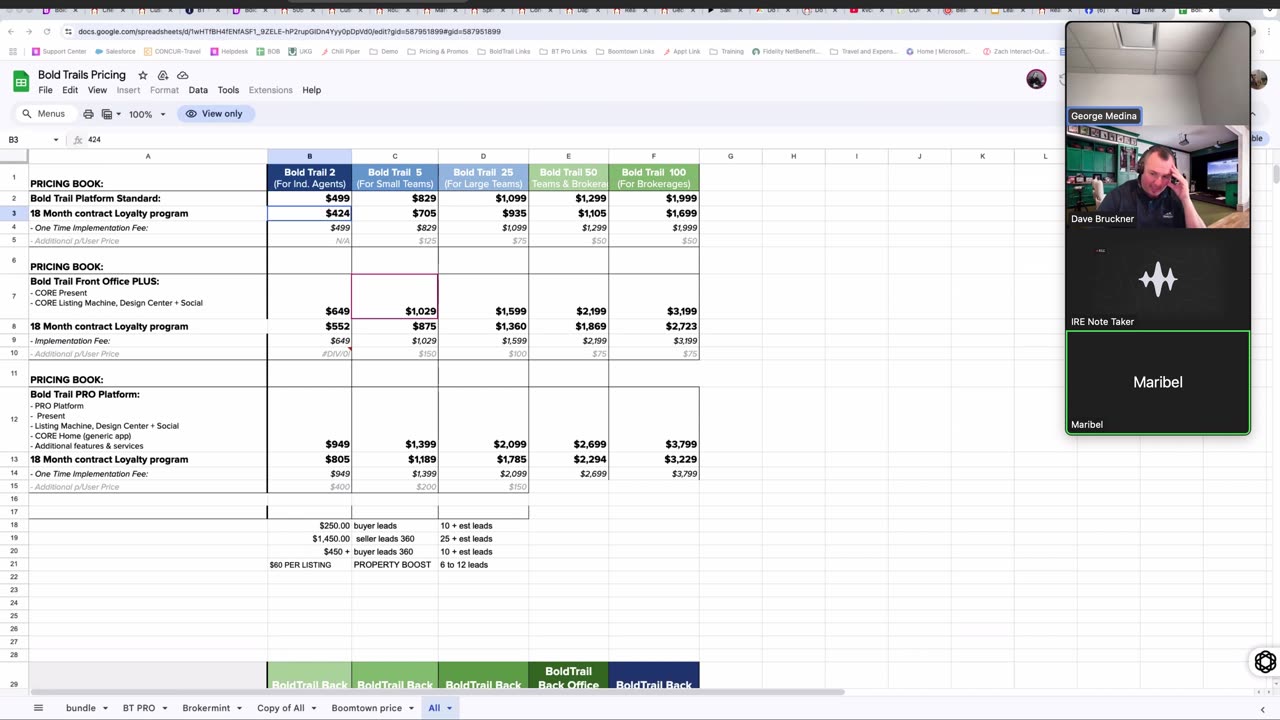Select the #DIV/0! error cell

(x=309, y=354)
